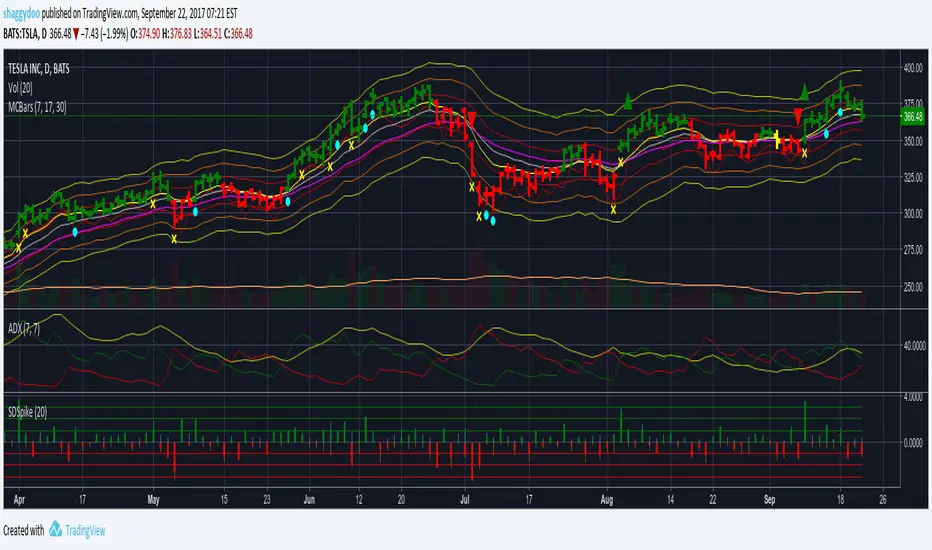Click the TradingView logo icon beside Created with

(55, 529)
